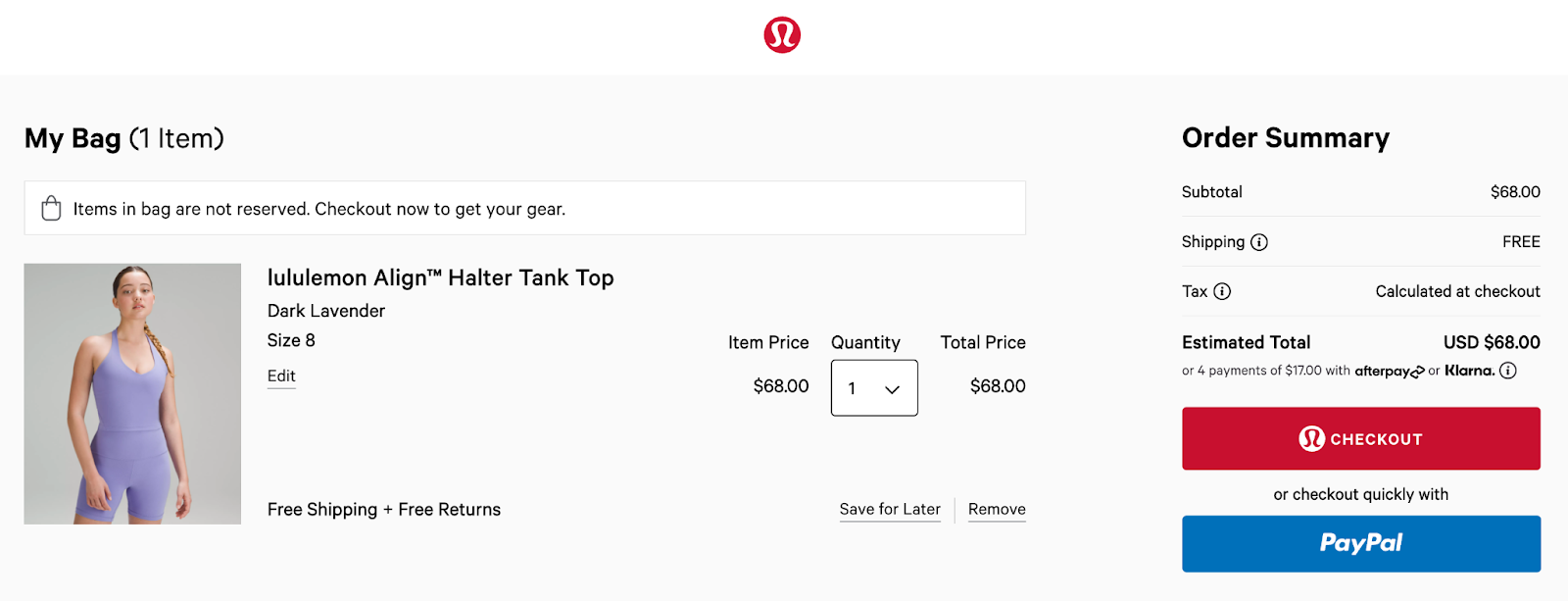Image resolution: width=1568 pixels, height=601 pixels.
Task: Click Save for Later link
Action: coord(889,509)
